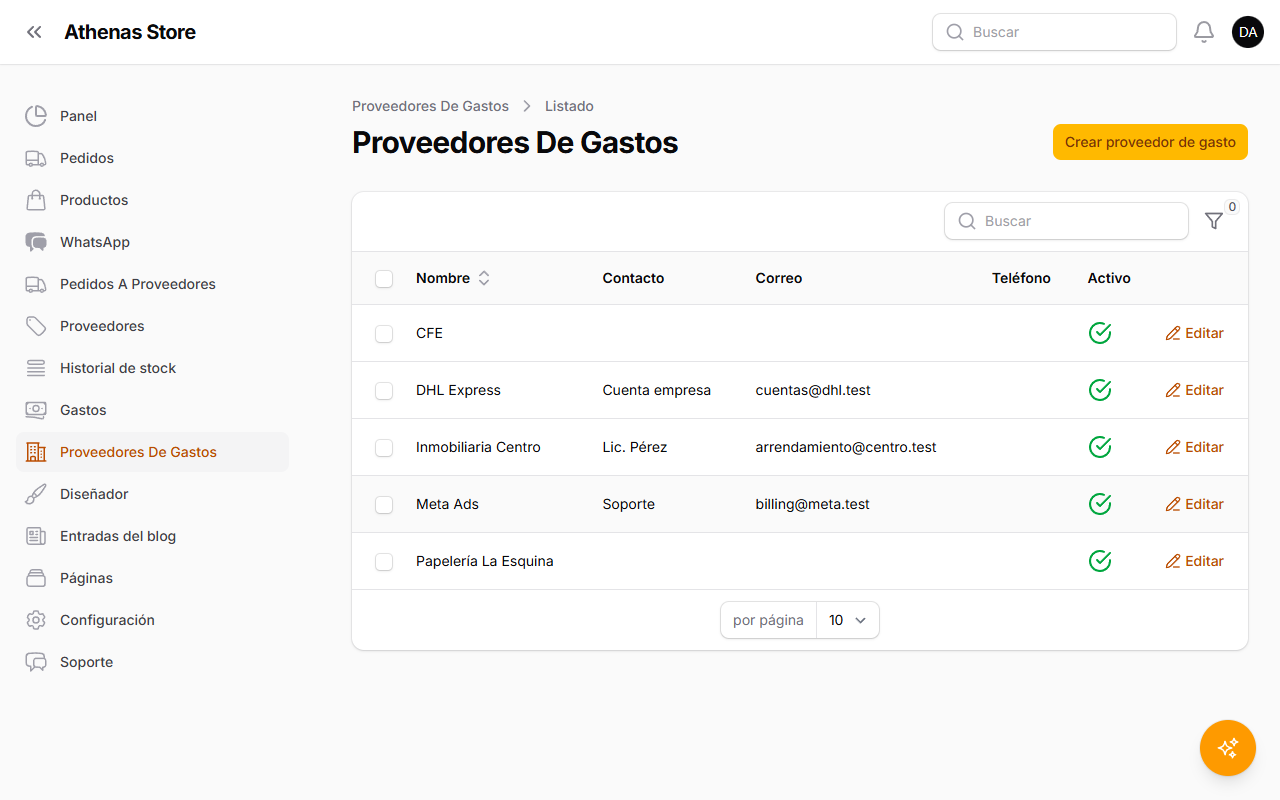The image size is (1280, 800).
Task: Edit the Papelería La Esquina provider
Action: click(x=1194, y=561)
